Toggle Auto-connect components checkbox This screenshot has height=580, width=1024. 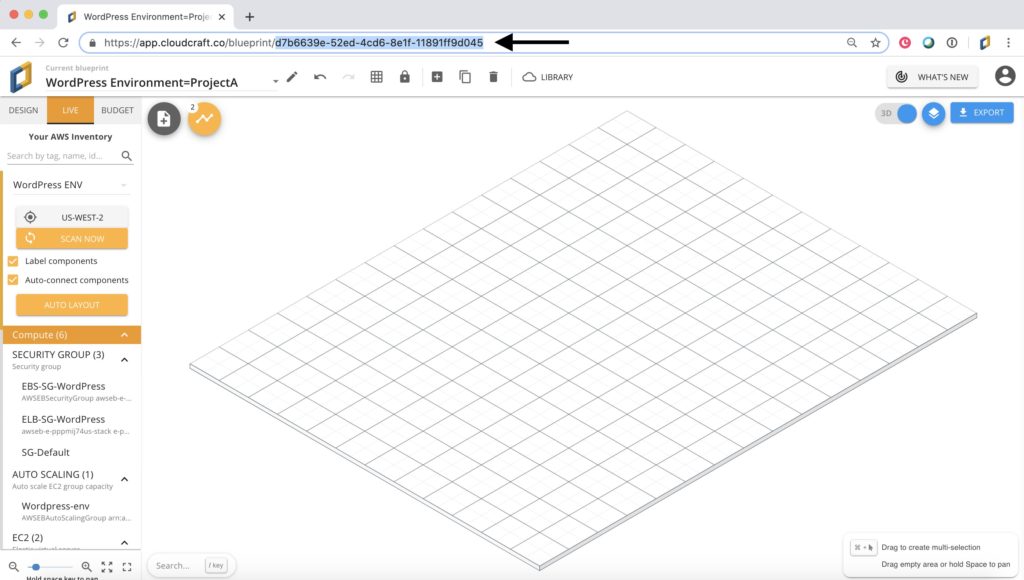13,280
